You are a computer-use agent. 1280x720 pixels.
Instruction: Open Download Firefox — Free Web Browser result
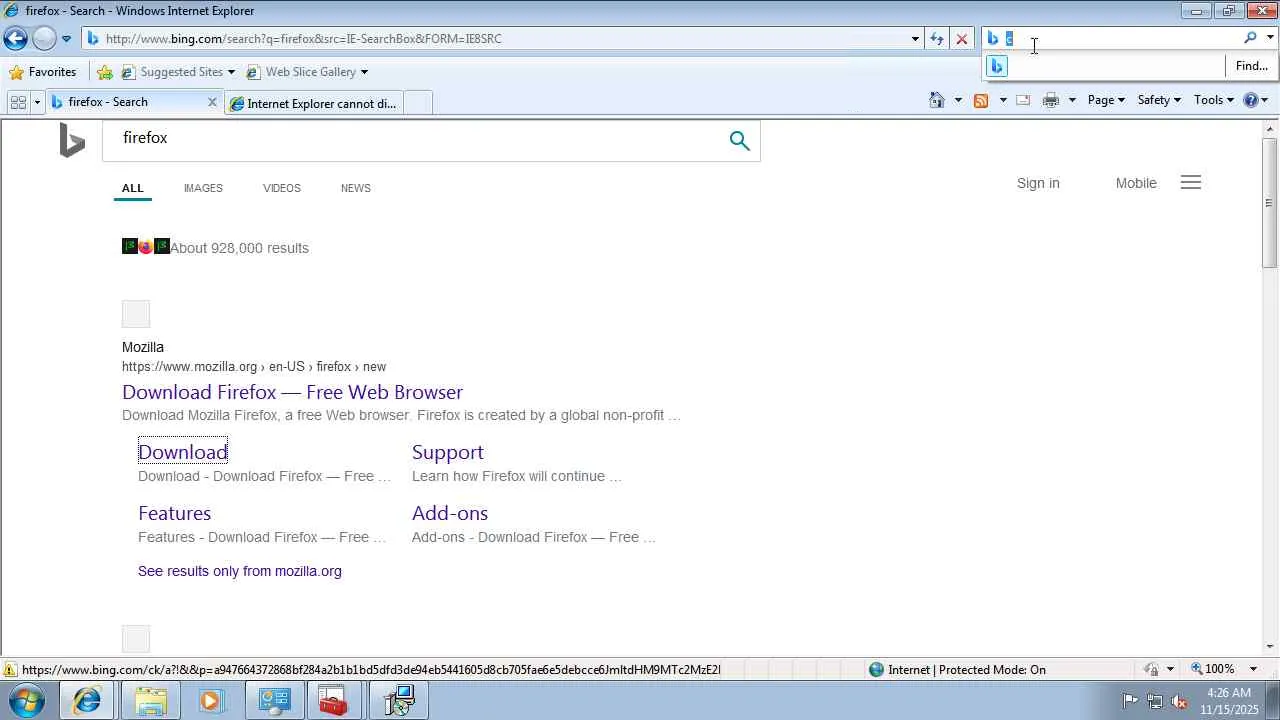(x=293, y=392)
